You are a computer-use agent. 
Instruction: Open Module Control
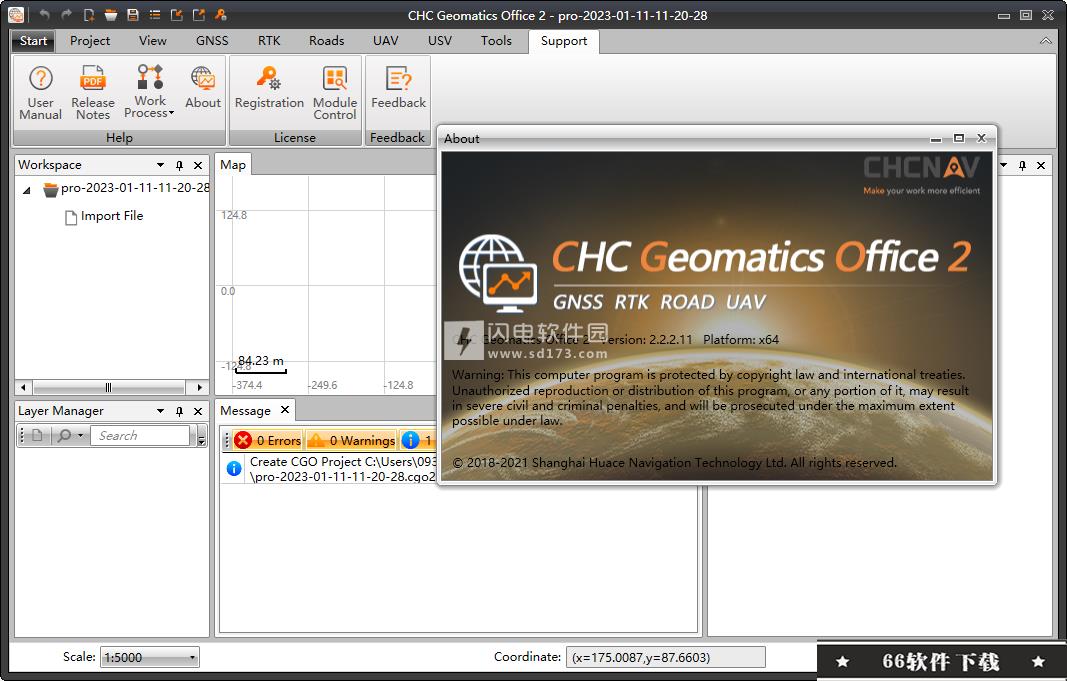tap(335, 93)
